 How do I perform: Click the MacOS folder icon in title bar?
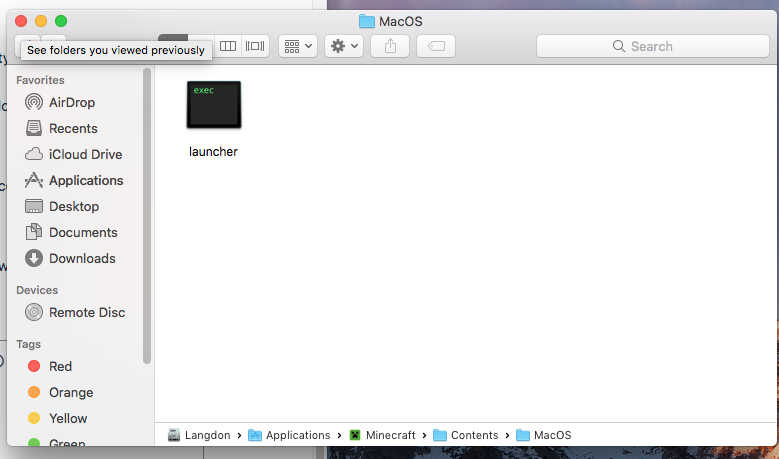pos(367,21)
